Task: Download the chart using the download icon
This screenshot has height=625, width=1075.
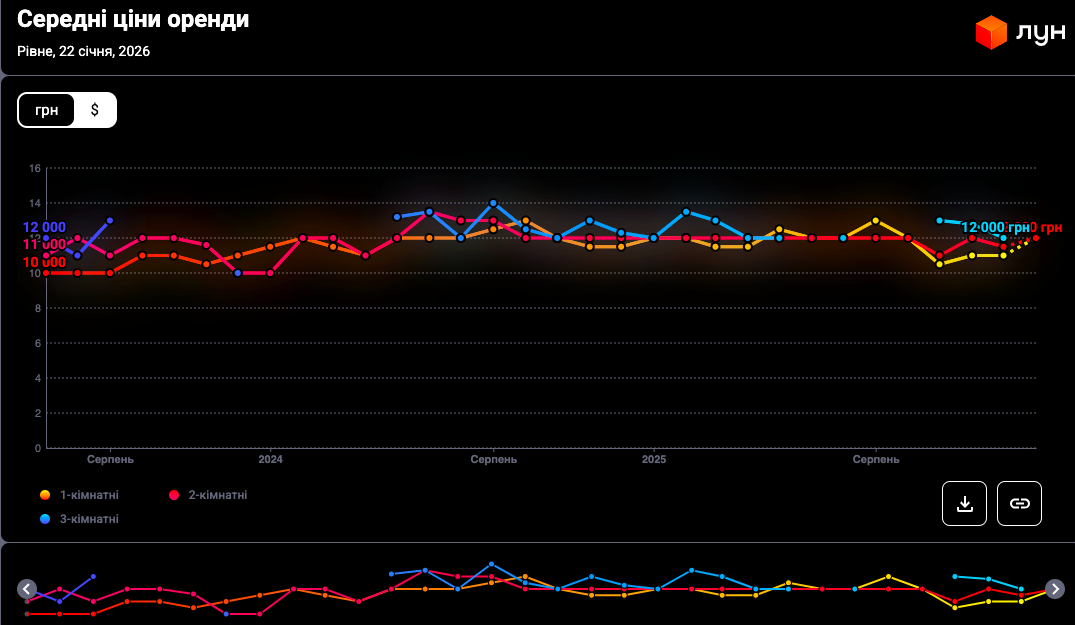Action: (x=964, y=503)
